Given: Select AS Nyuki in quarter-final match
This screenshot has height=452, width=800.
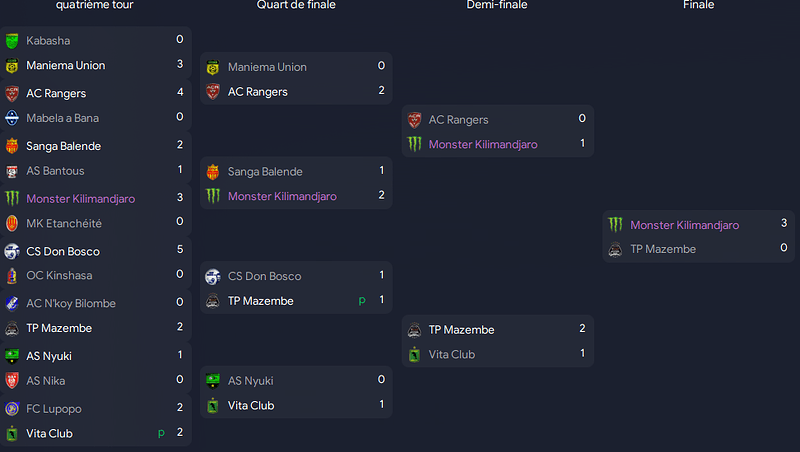Looking at the screenshot, I should [251, 381].
